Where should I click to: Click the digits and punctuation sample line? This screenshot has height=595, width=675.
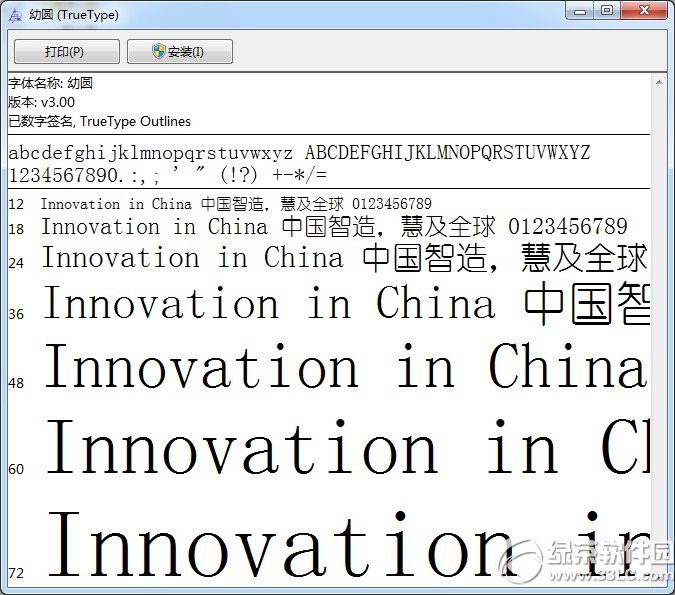click(x=167, y=175)
